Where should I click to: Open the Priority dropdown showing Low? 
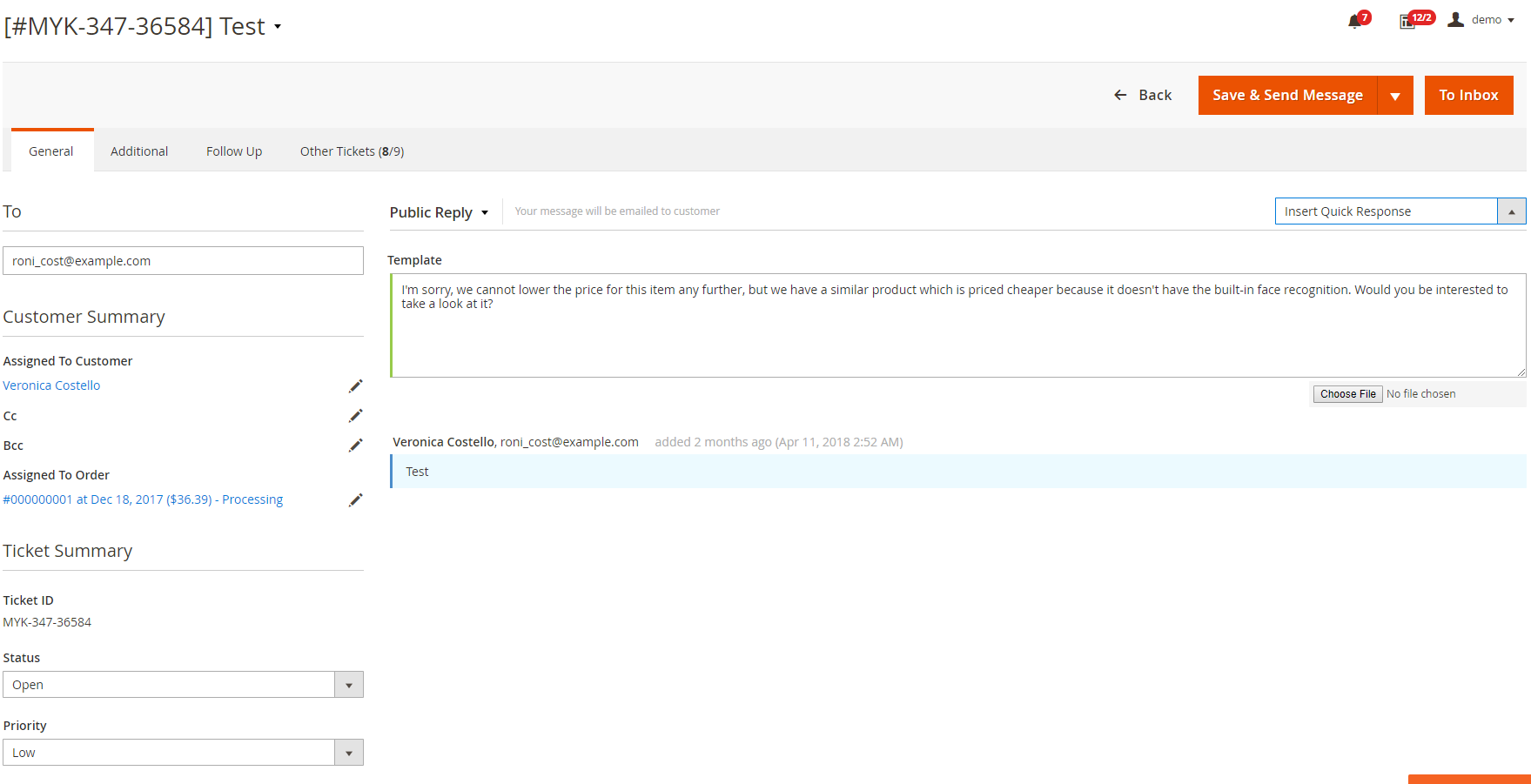click(x=183, y=753)
